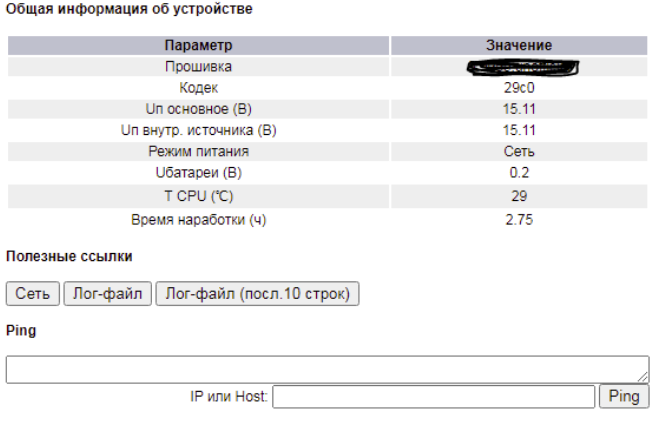664x424 pixels.
Task: Select the Режим питания value Сеть
Action: [519, 151]
